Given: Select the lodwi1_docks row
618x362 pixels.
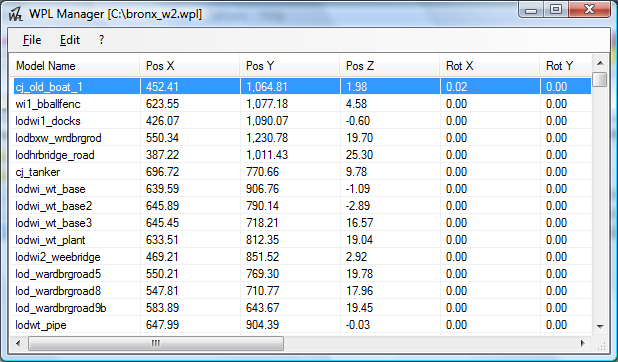Looking at the screenshot, I should [302, 121].
